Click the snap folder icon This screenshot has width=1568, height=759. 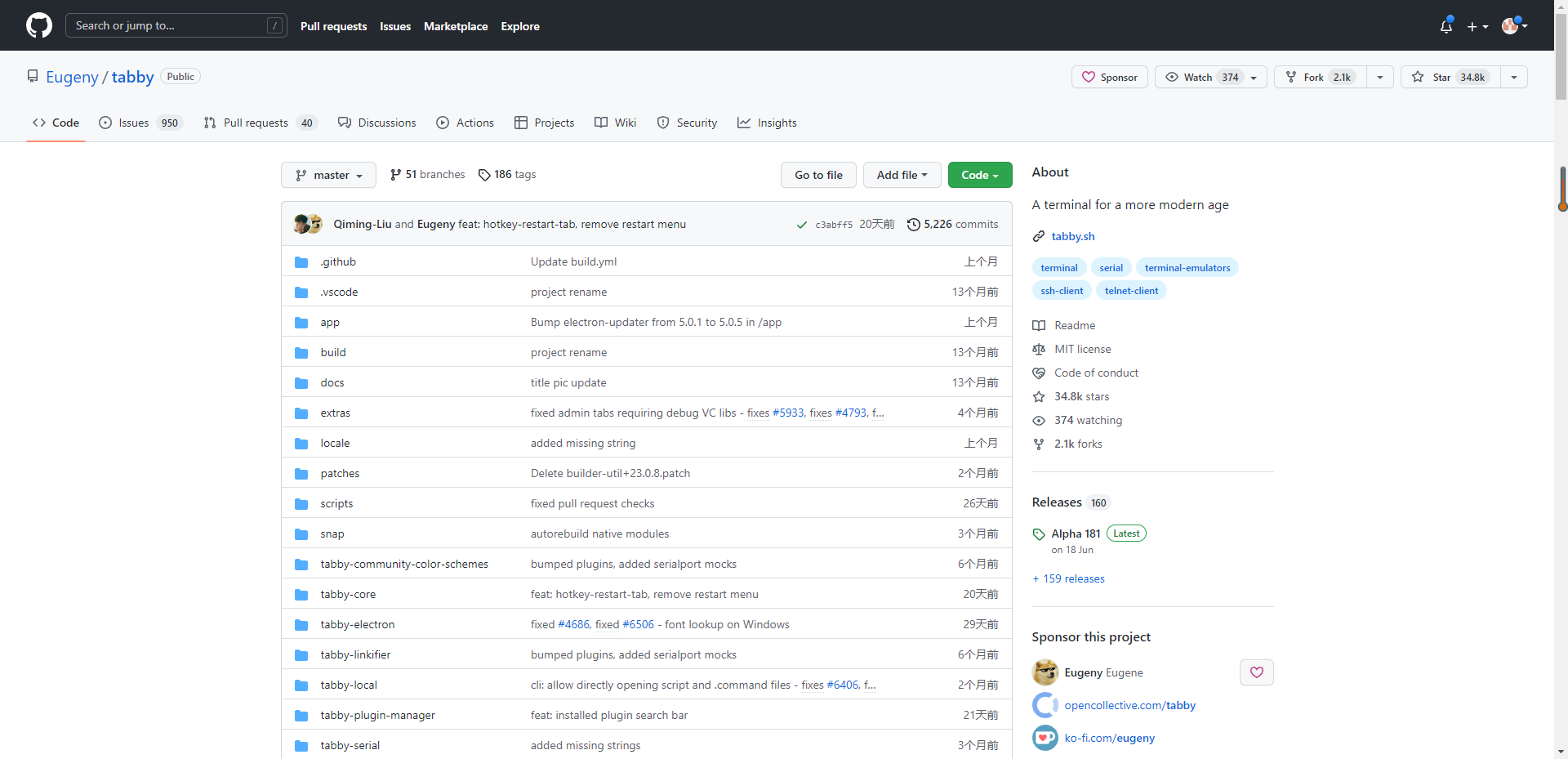(301, 534)
